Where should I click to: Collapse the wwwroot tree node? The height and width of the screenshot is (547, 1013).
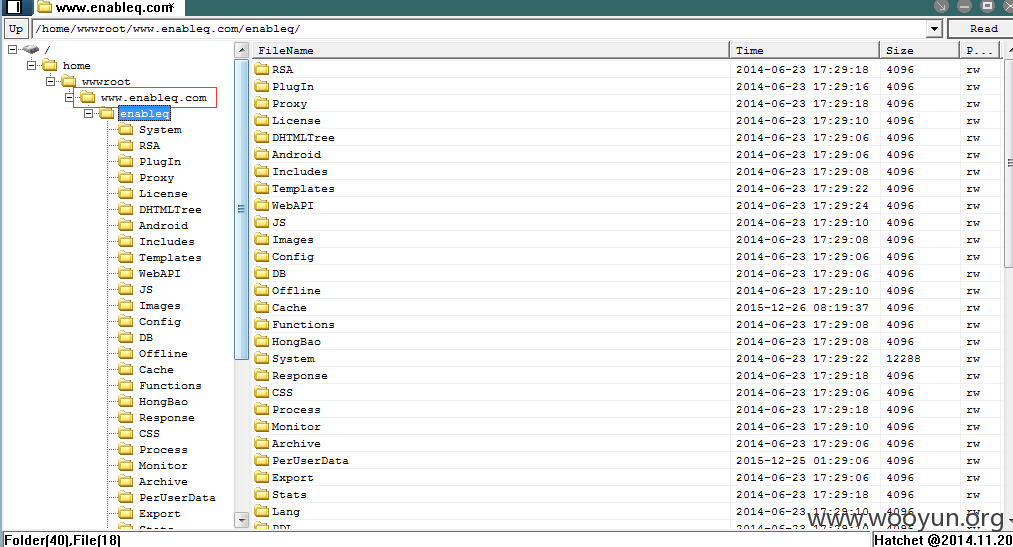click(50, 81)
